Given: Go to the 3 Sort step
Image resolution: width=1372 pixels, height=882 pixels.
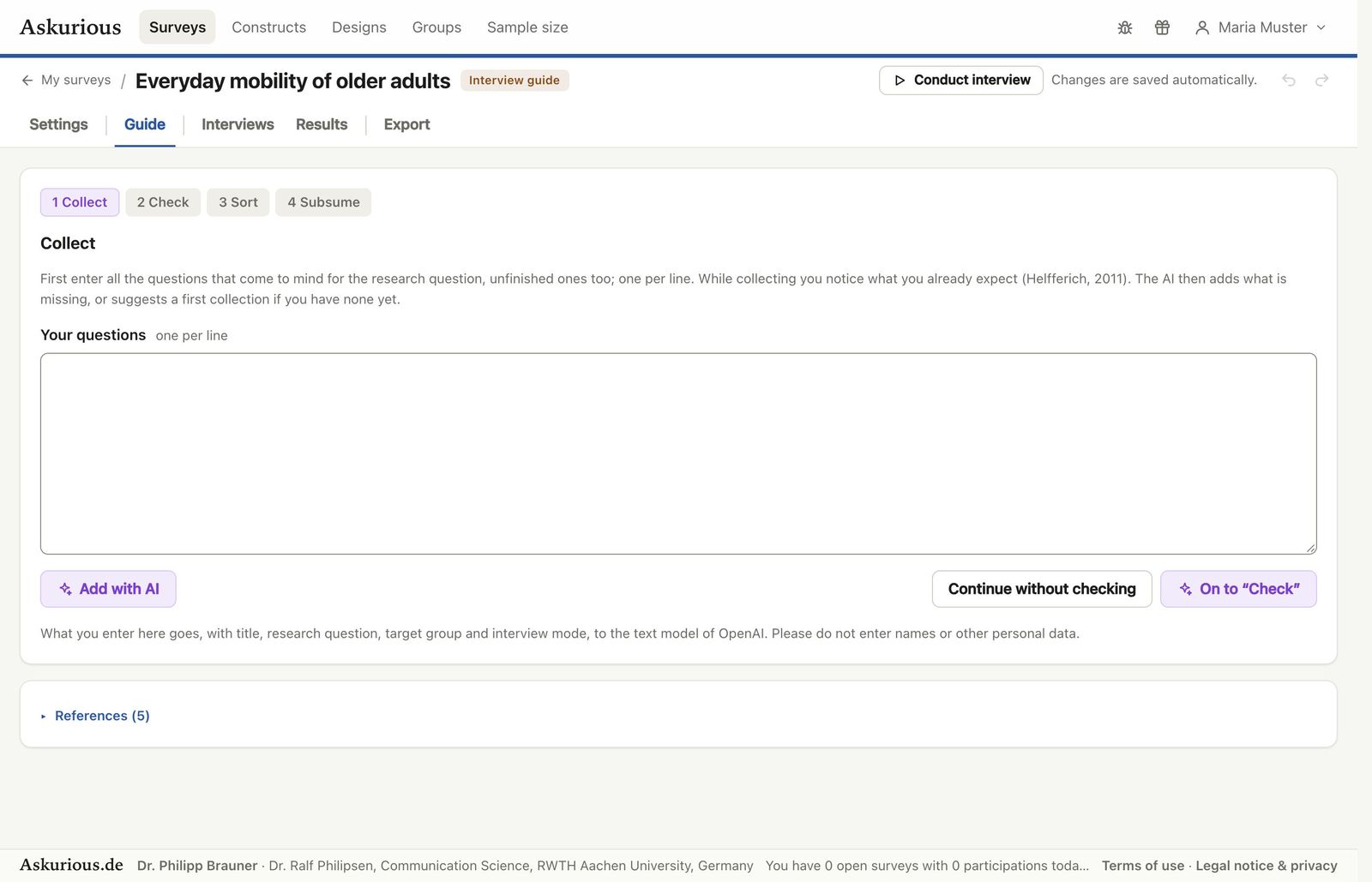Looking at the screenshot, I should coord(238,202).
